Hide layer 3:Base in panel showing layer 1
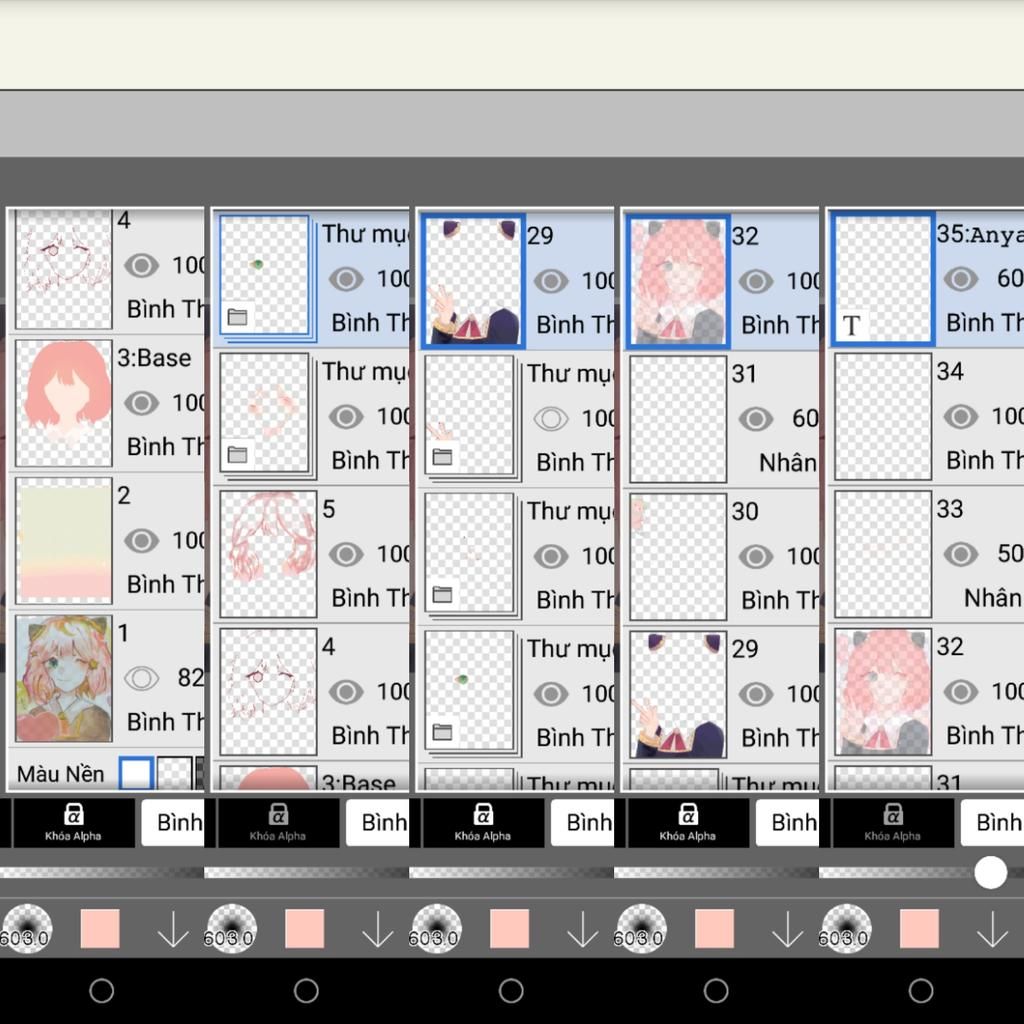Screen dimensions: 1024x1024 [x=141, y=403]
